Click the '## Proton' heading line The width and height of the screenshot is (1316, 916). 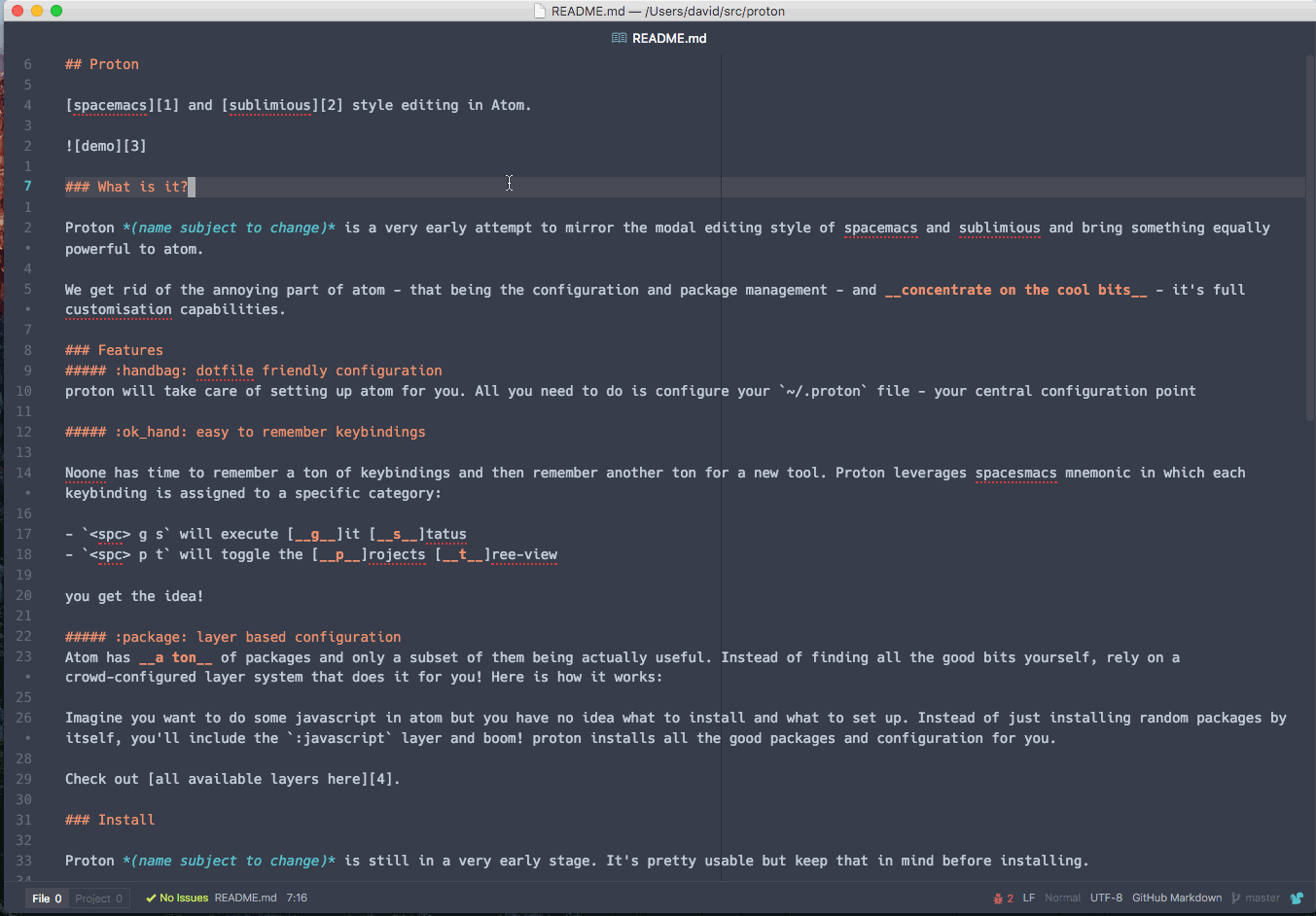102,64
